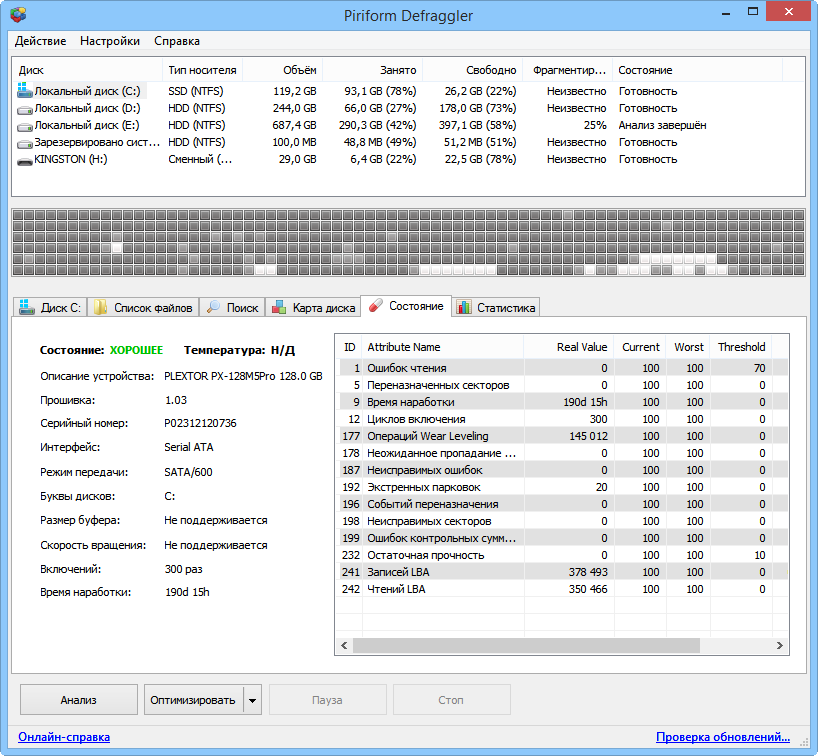
Task: Click the left arrow of SMART table scrollbar
Action: pos(344,645)
